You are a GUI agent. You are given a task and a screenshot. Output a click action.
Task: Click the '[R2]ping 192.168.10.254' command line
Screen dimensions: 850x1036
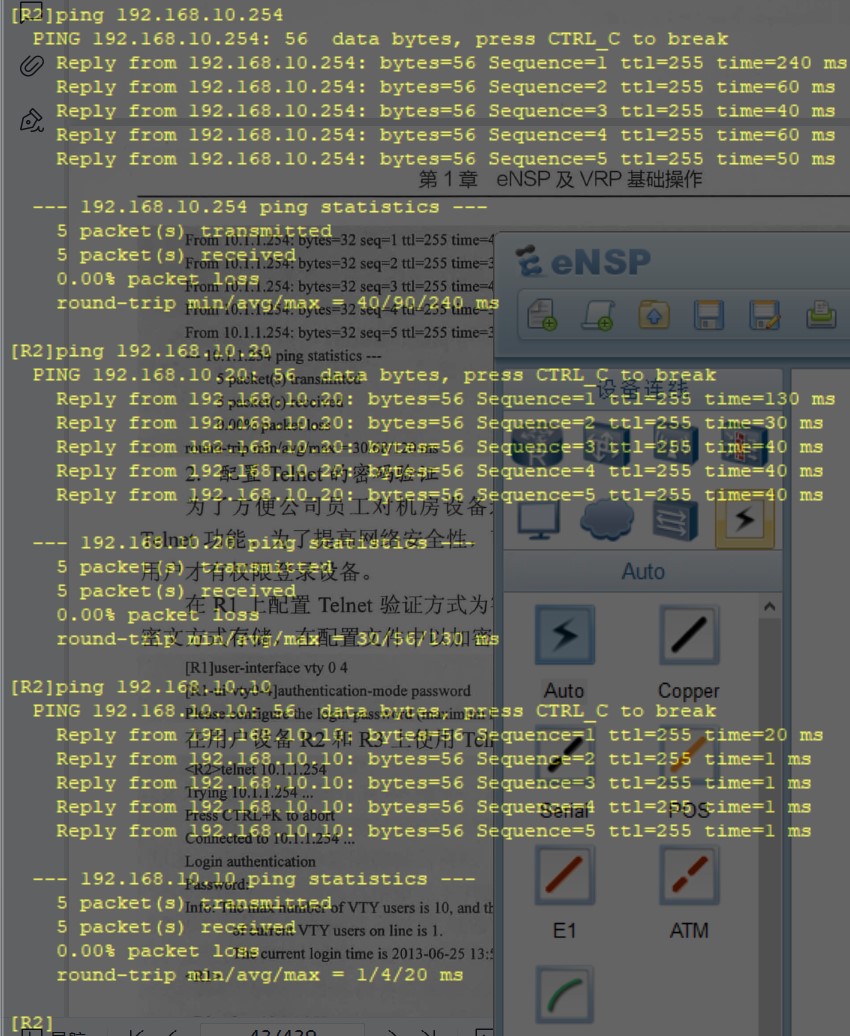pos(147,15)
